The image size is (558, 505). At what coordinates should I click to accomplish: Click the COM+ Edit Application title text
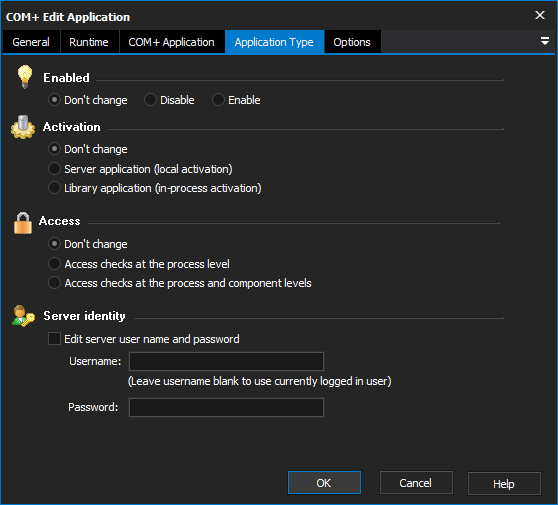(68, 17)
